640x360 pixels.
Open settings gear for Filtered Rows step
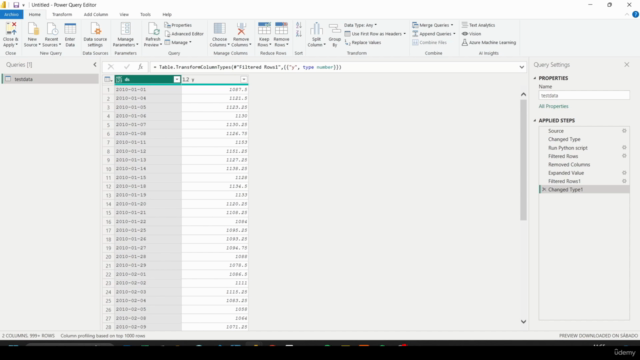(624, 156)
